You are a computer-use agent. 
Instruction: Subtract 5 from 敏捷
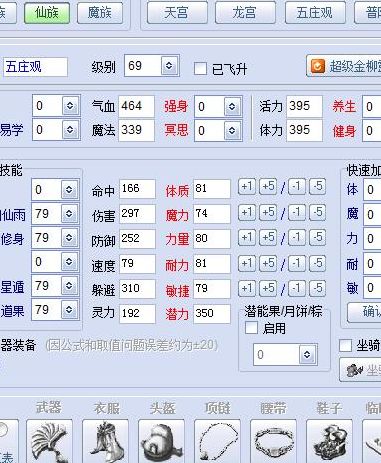[317, 288]
